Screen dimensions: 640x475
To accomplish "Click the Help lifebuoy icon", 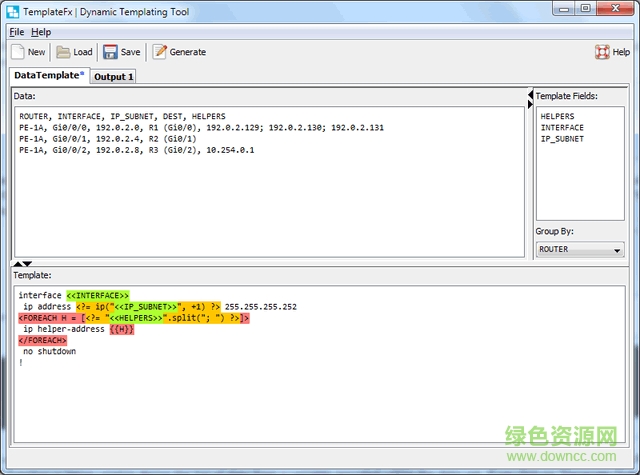I will [602, 52].
